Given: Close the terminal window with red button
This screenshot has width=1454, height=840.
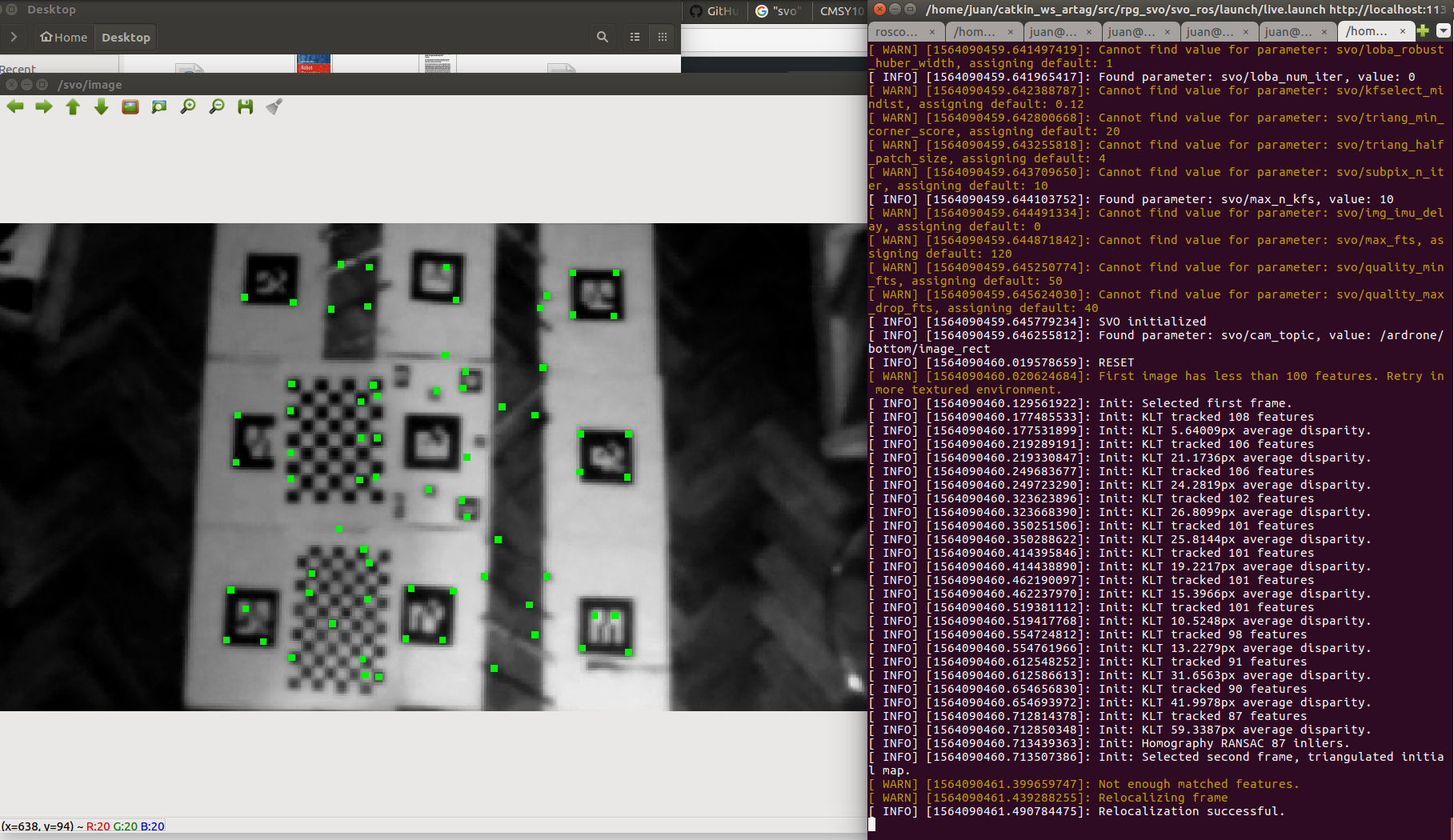Looking at the screenshot, I should [x=879, y=10].
